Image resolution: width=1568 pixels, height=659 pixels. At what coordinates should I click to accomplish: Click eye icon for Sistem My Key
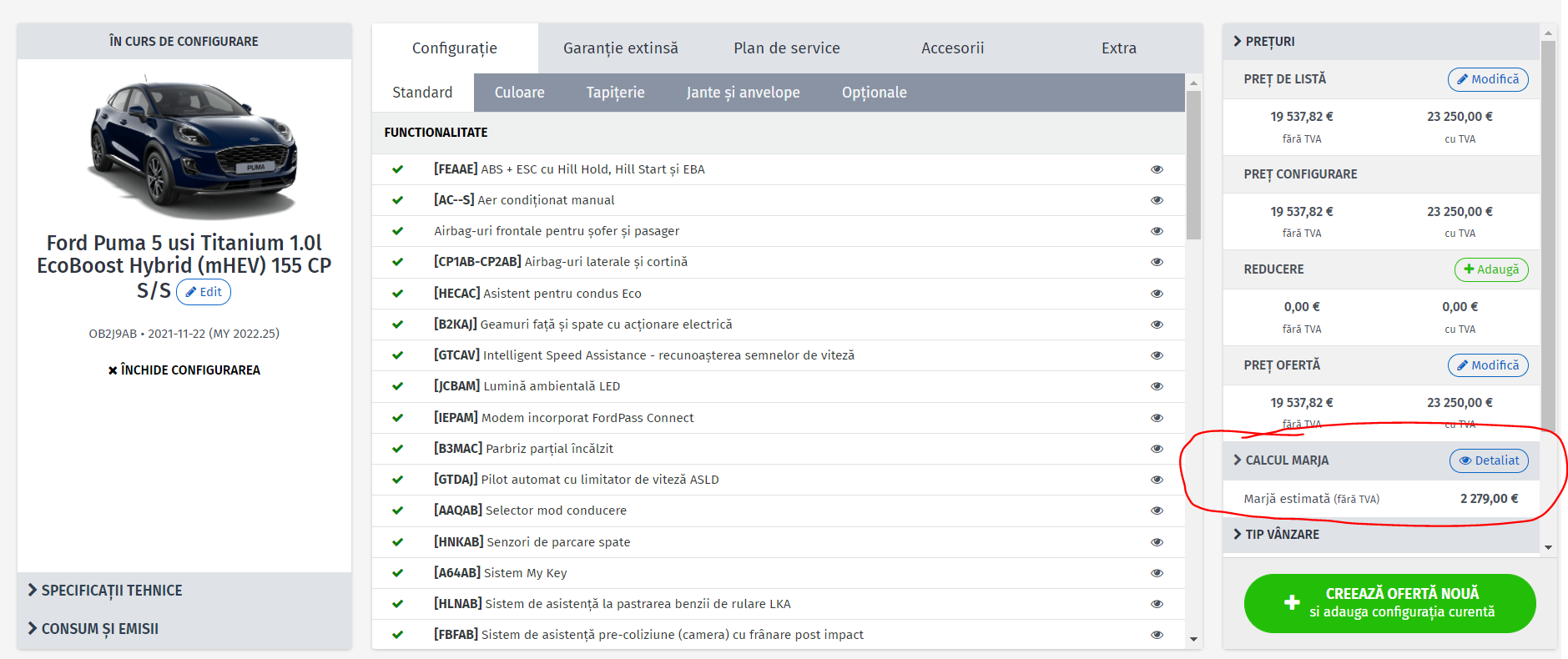pos(1157,573)
